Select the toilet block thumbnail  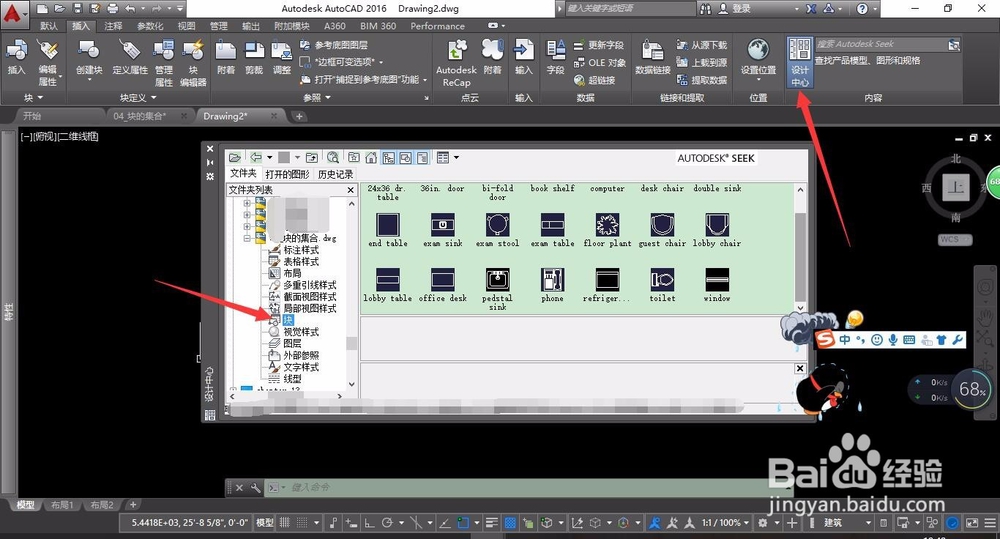pos(662,279)
